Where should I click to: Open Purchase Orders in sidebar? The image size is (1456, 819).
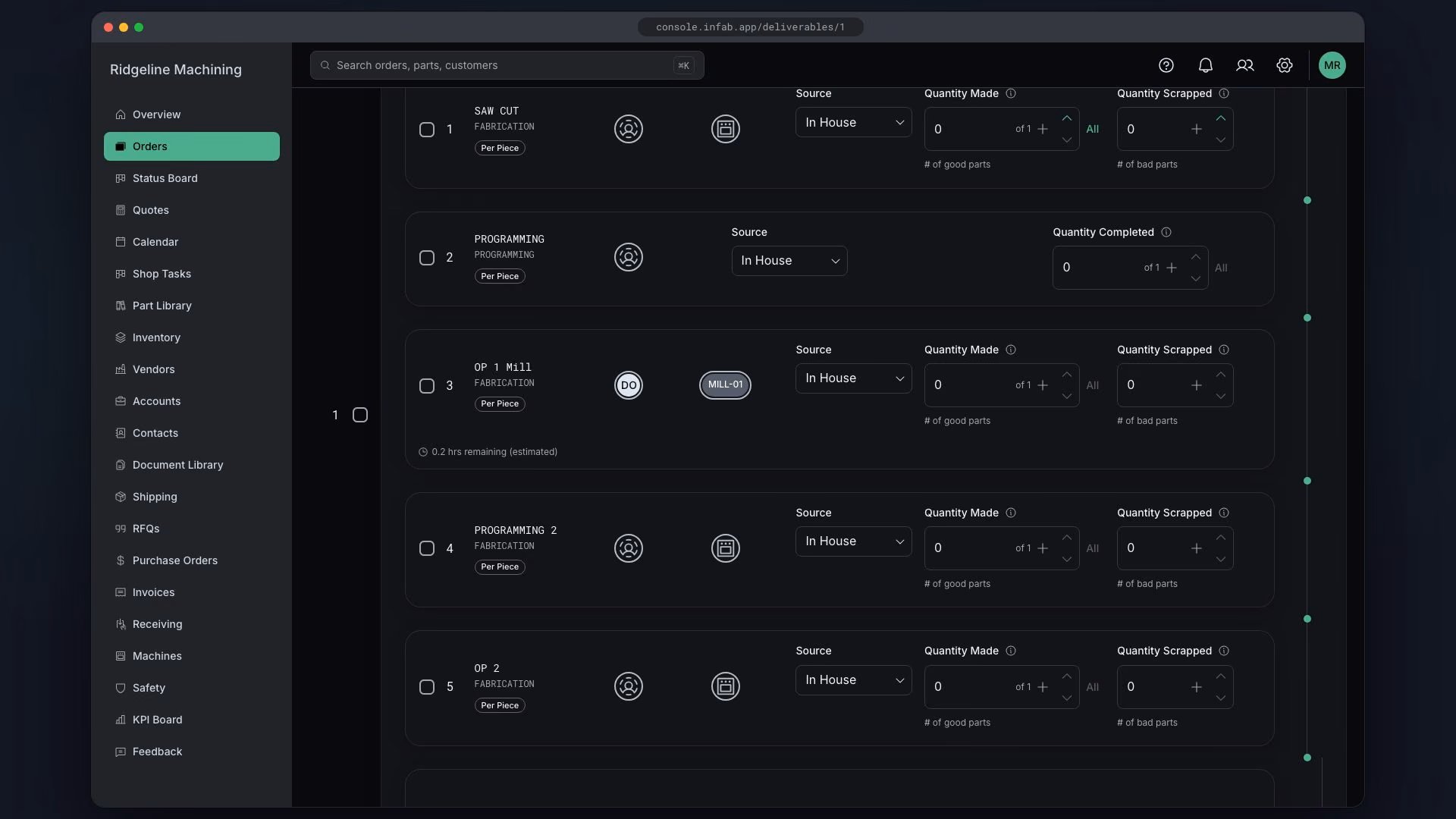[192, 560]
